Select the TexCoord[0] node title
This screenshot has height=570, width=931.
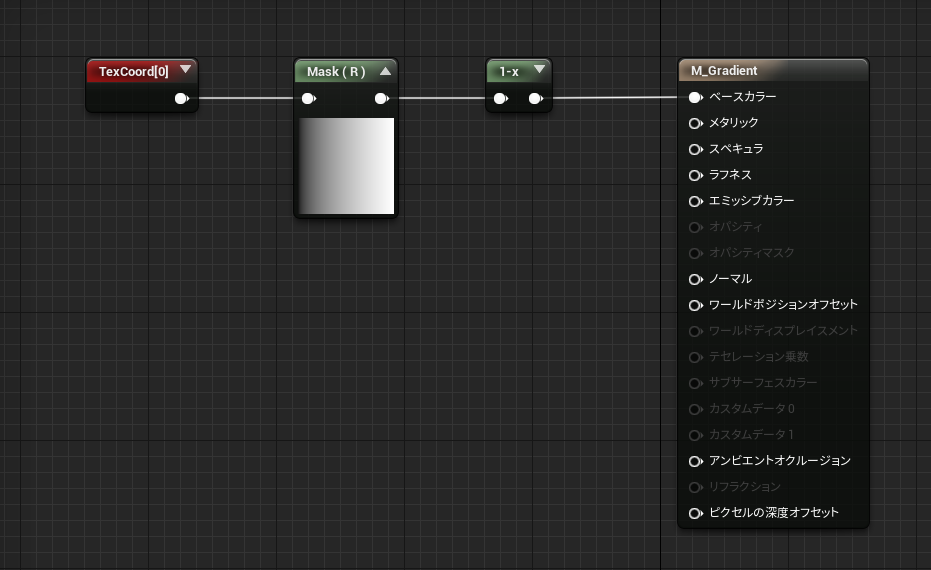point(134,72)
